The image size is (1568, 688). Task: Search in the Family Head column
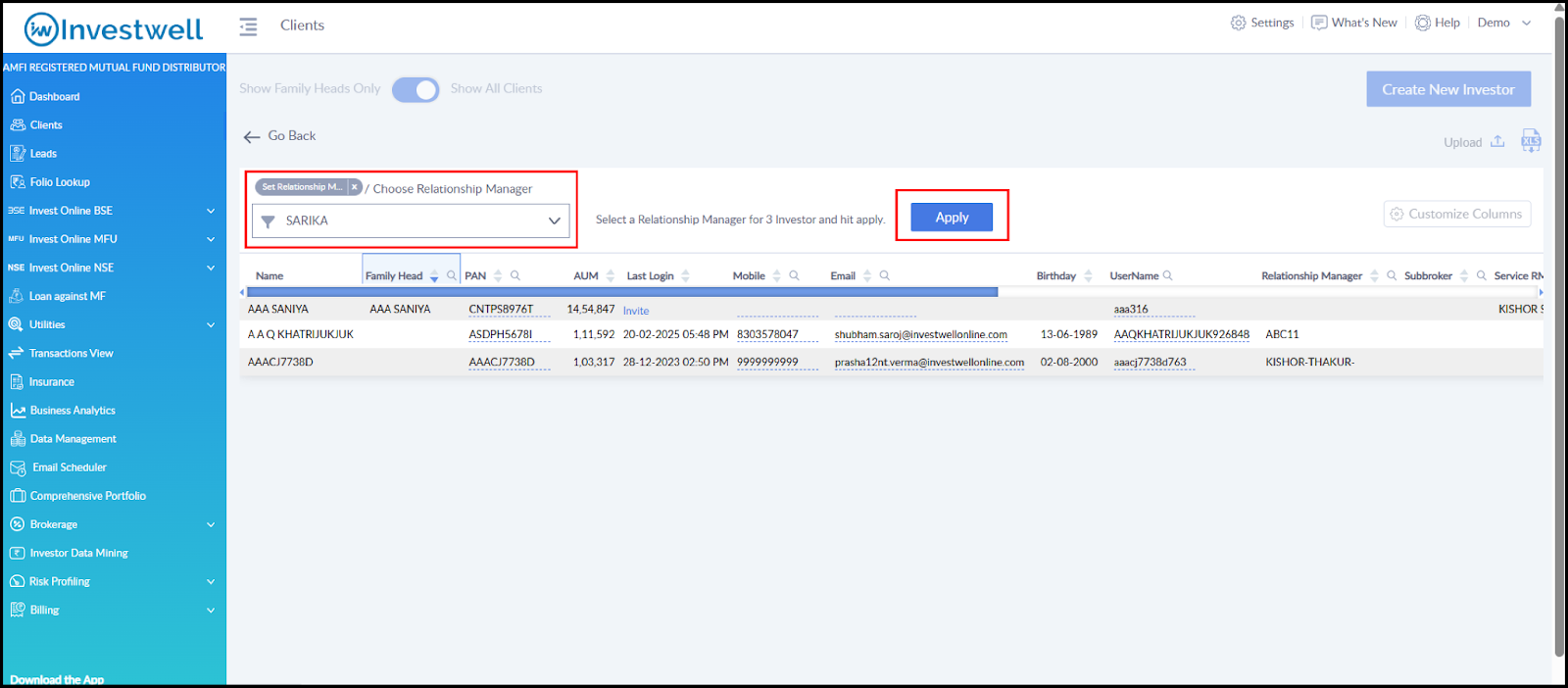452,275
